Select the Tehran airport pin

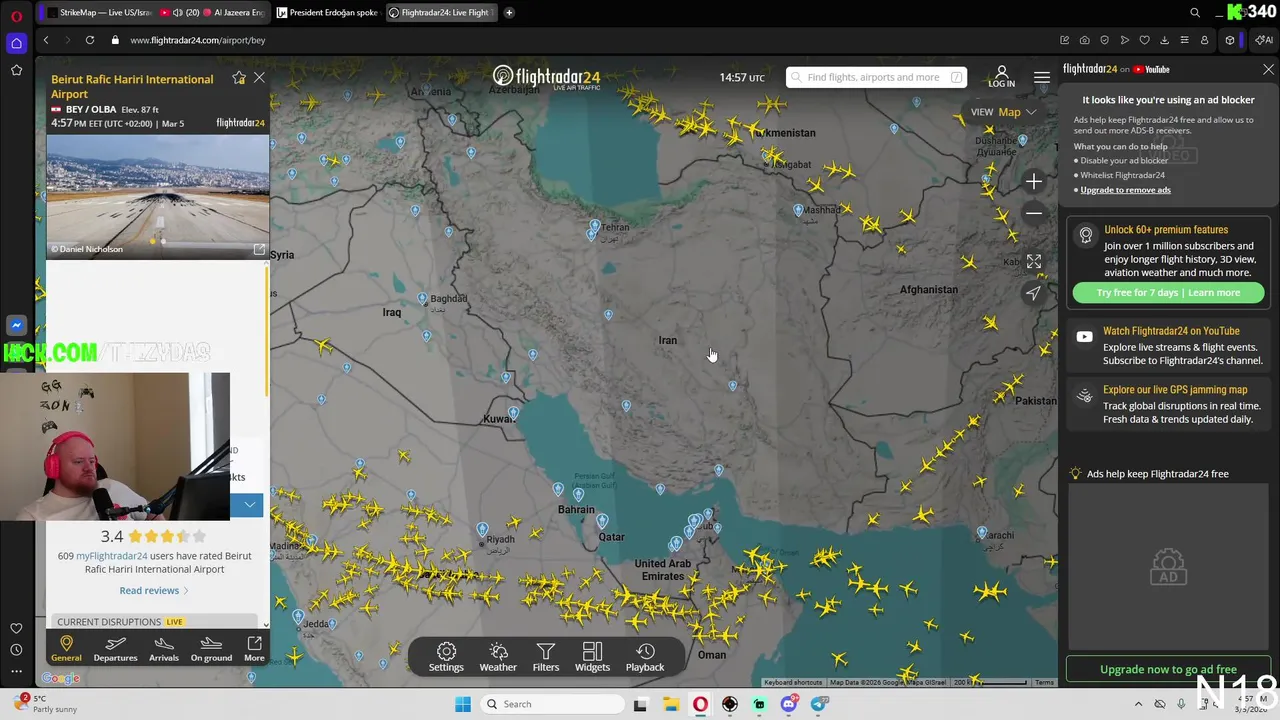[594, 228]
